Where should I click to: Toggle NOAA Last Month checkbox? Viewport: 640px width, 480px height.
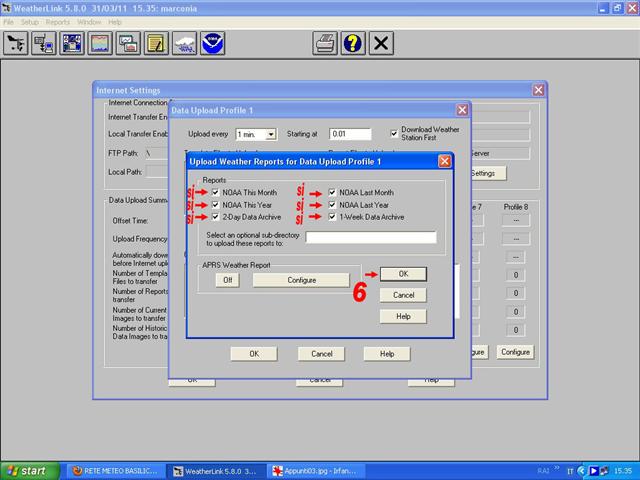pyautogui.click(x=332, y=192)
